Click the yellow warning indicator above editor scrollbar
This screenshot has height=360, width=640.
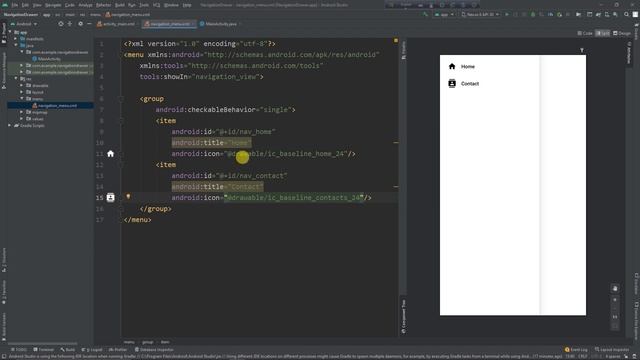[x=396, y=41]
